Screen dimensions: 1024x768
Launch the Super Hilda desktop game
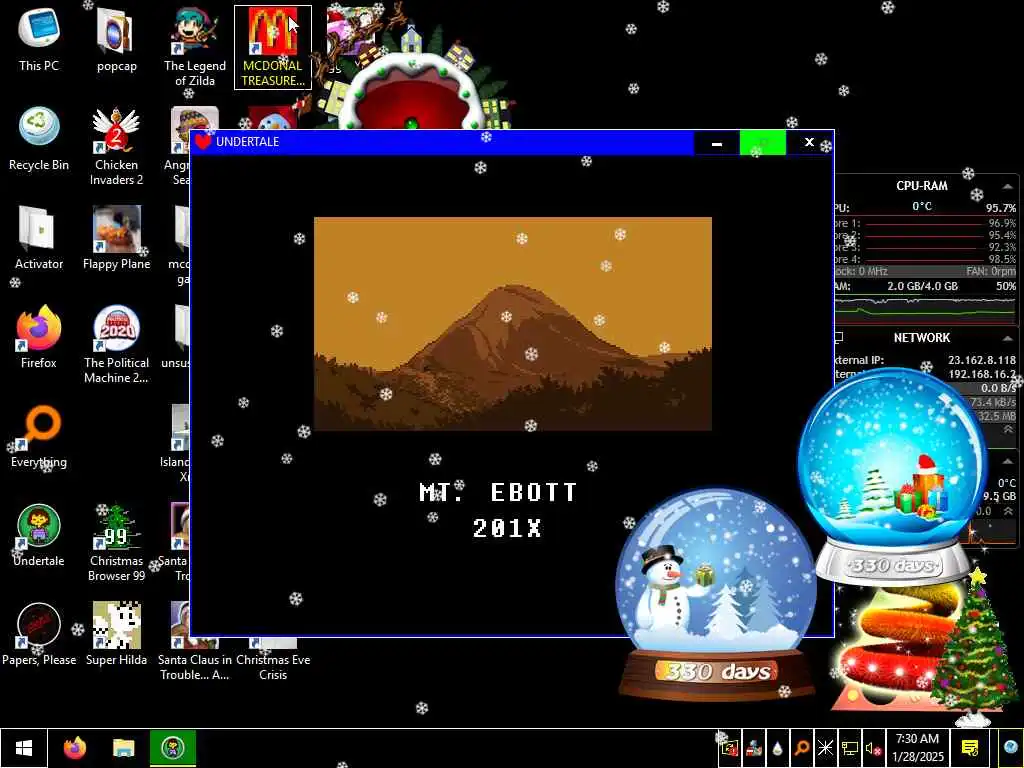pyautogui.click(x=116, y=634)
